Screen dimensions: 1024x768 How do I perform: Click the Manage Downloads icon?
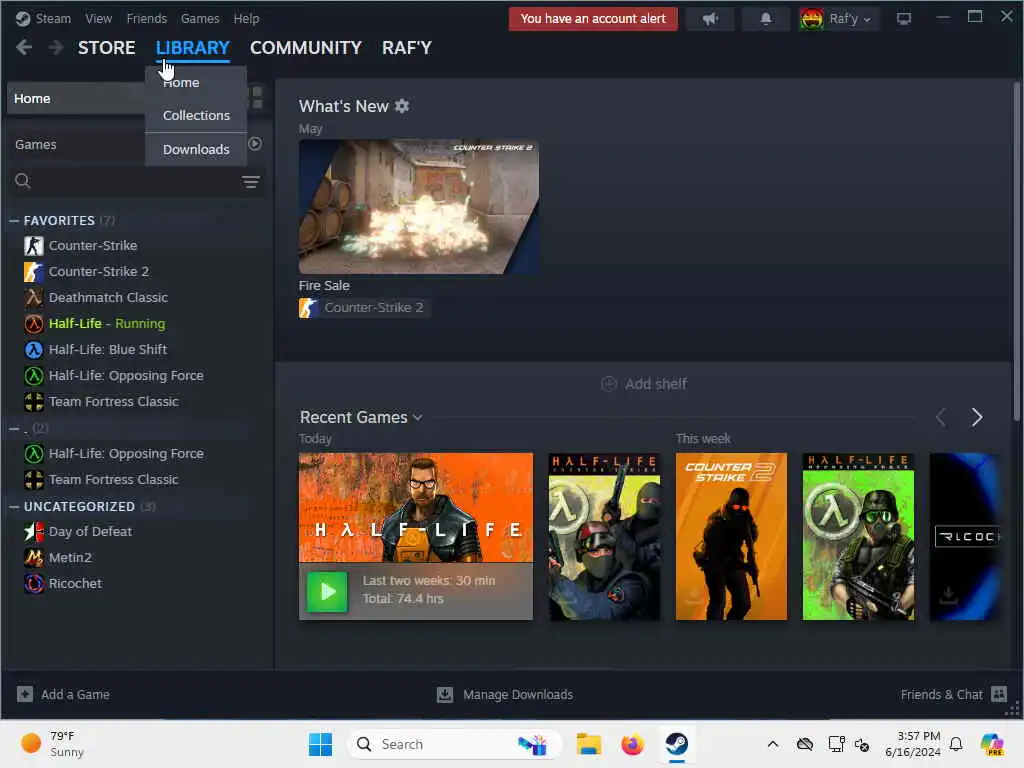(x=445, y=694)
